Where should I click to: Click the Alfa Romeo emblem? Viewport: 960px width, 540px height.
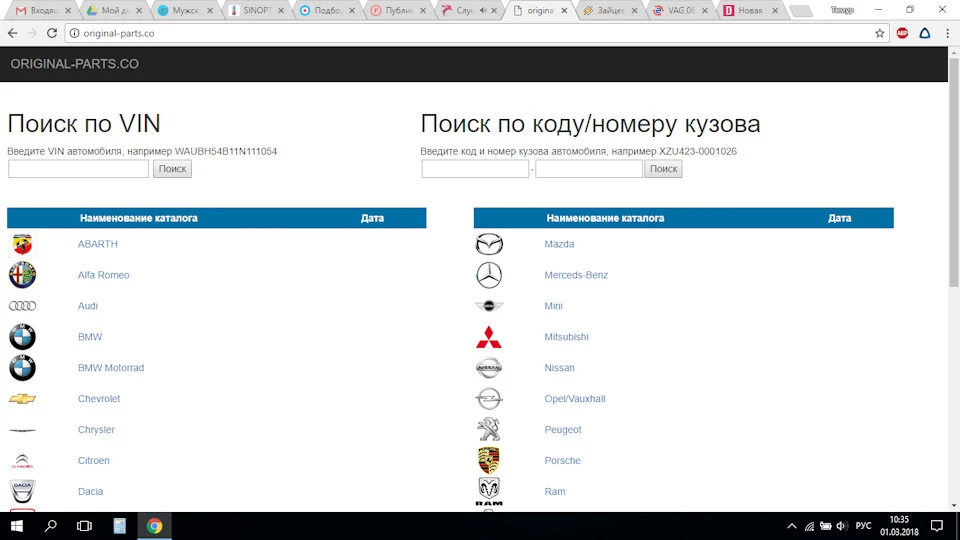pyautogui.click(x=22, y=275)
